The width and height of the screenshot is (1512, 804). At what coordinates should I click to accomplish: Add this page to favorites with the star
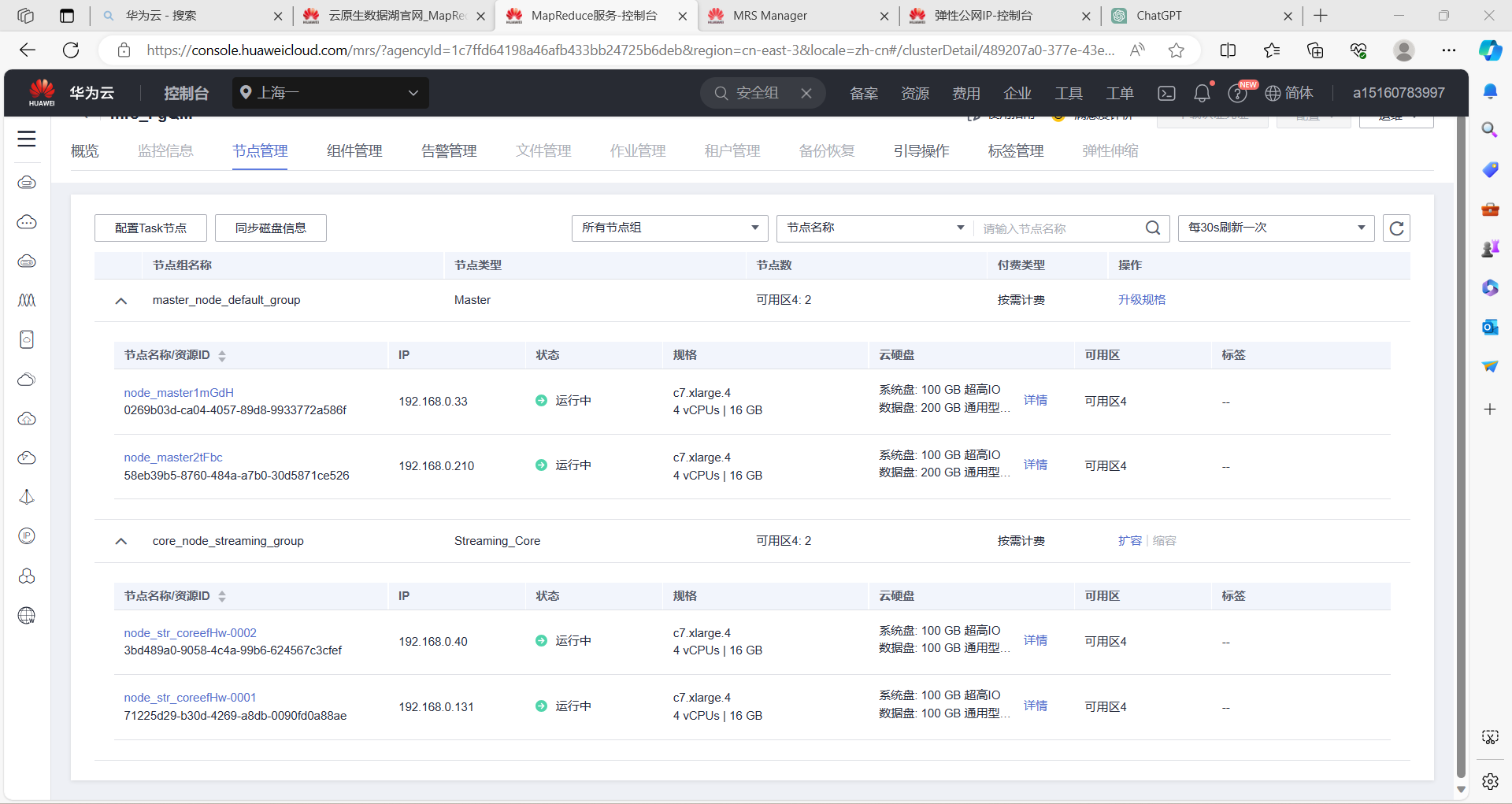point(1177,50)
